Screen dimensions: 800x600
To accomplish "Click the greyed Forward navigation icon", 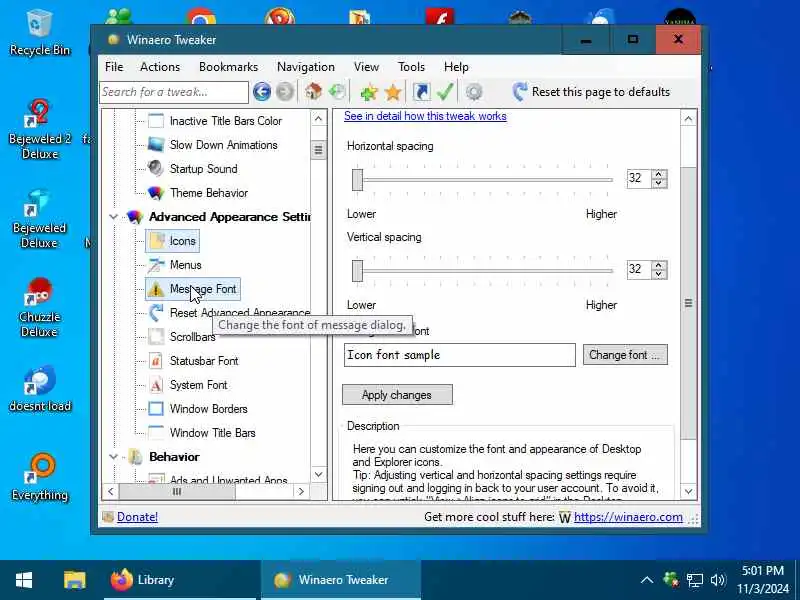I will tap(285, 92).
